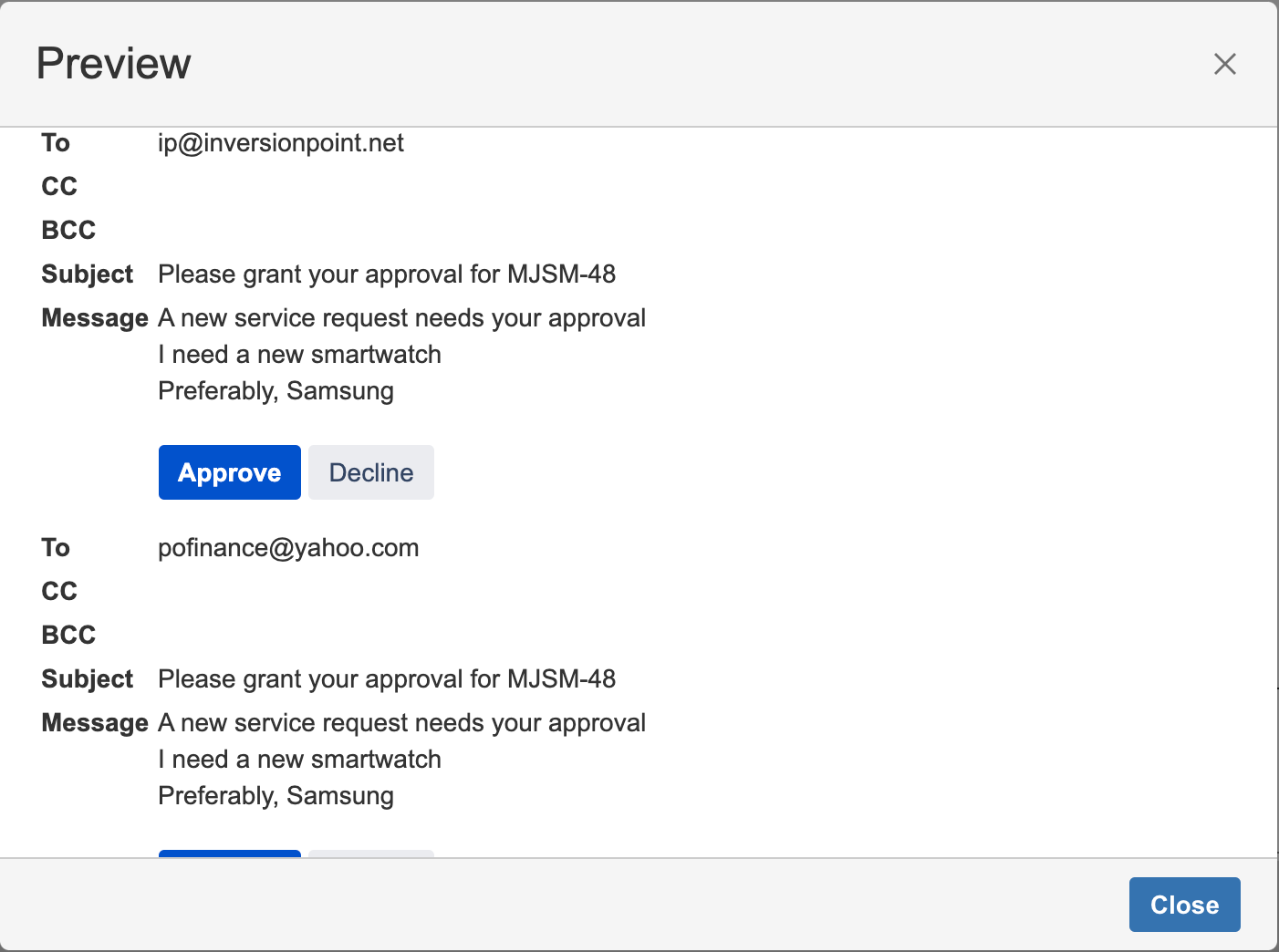Click the Message label of the second email

(95, 723)
